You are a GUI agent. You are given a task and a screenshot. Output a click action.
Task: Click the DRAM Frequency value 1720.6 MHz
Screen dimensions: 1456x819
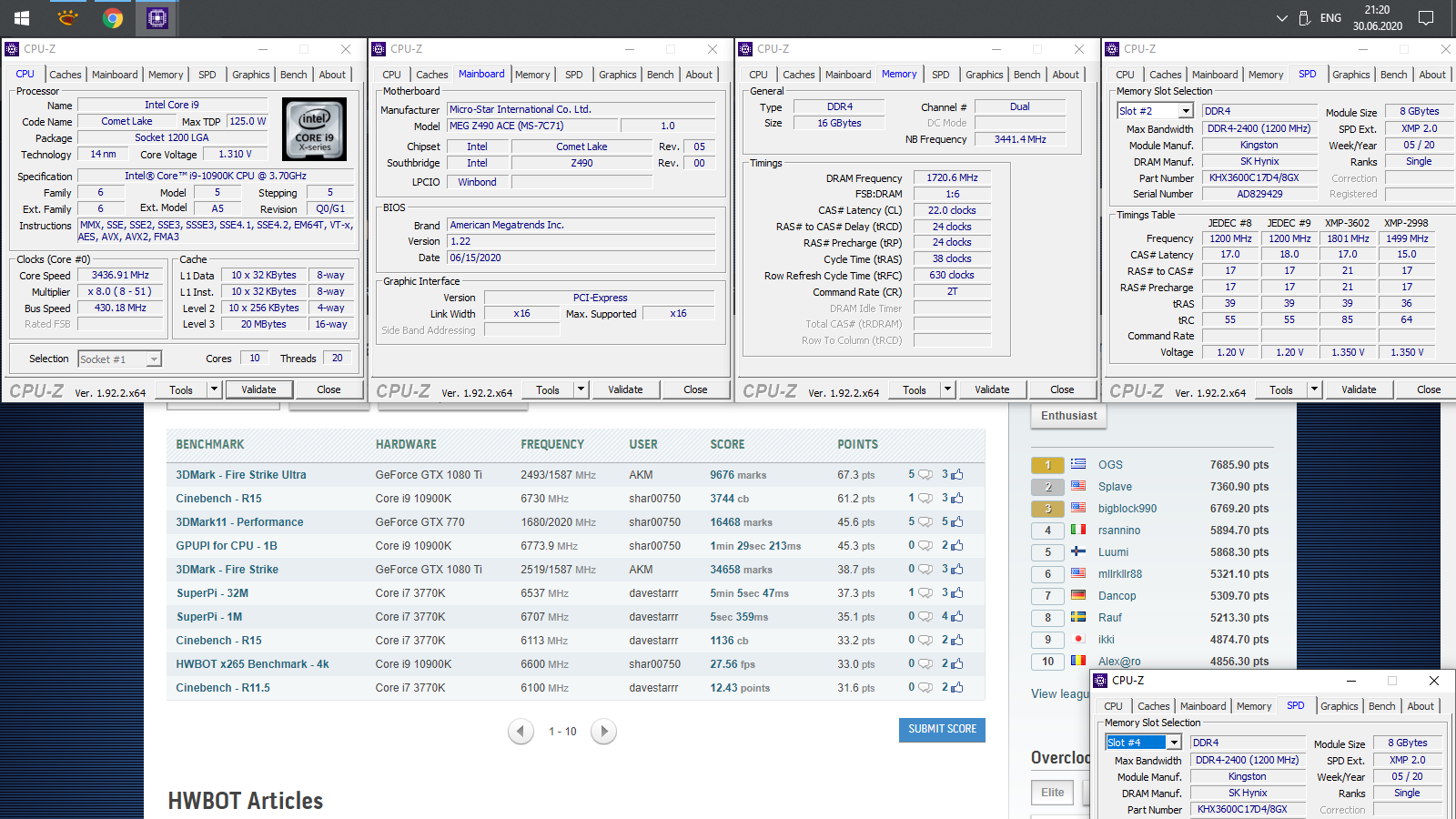click(x=952, y=177)
